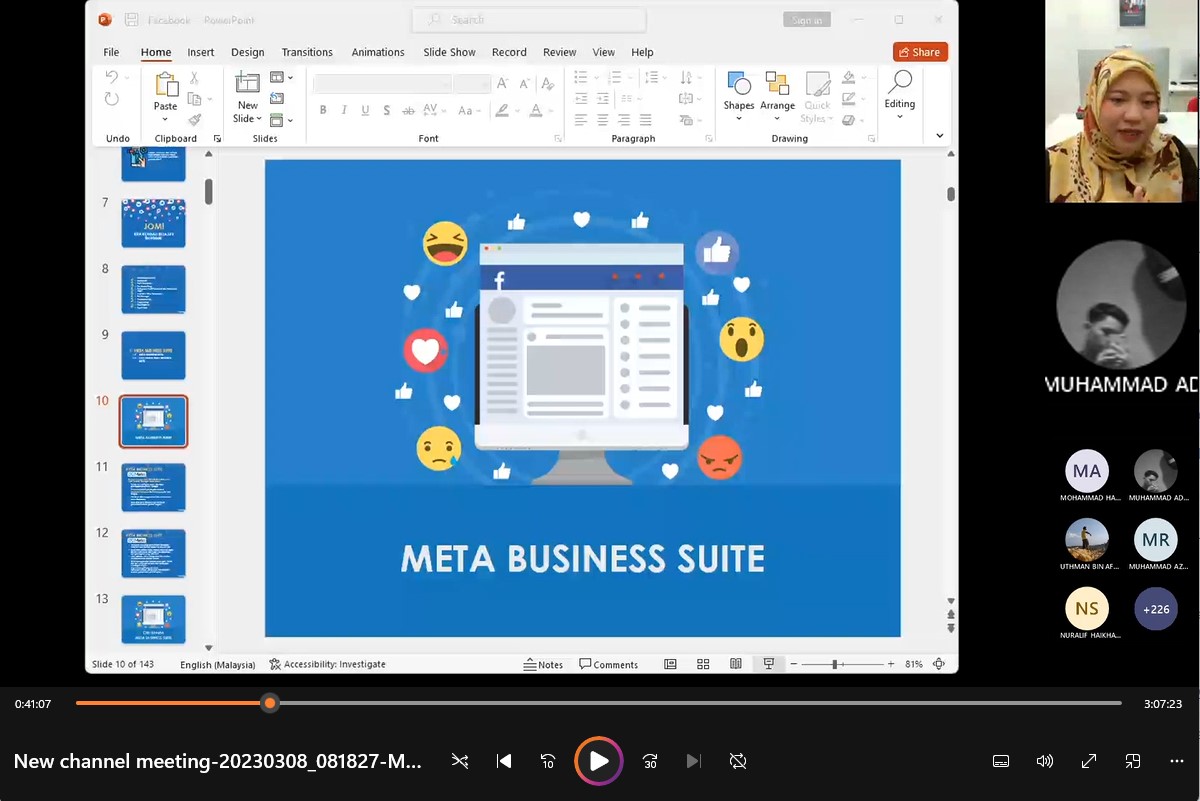Click the New Slide icon
The height and width of the screenshot is (801, 1200).
tap(247, 84)
